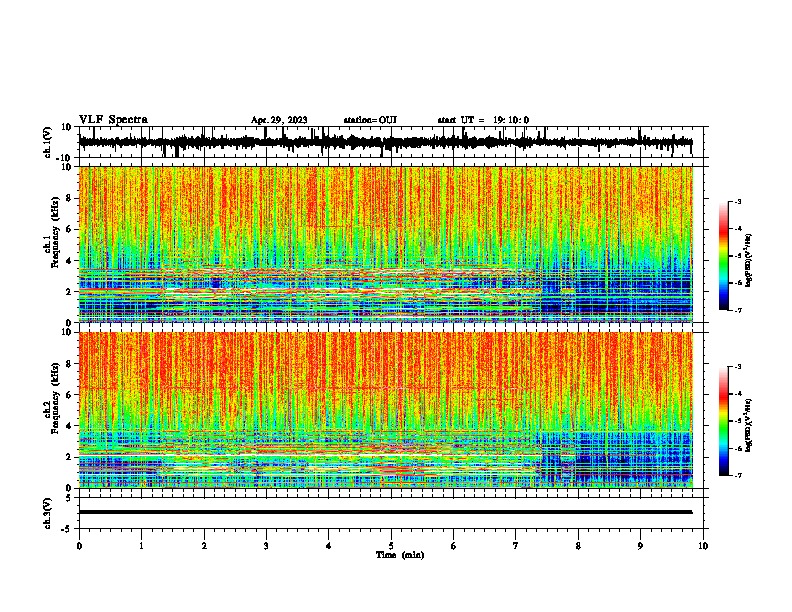Click the "-7" label on ch.2 color bar
The image size is (792, 612).
click(x=738, y=475)
